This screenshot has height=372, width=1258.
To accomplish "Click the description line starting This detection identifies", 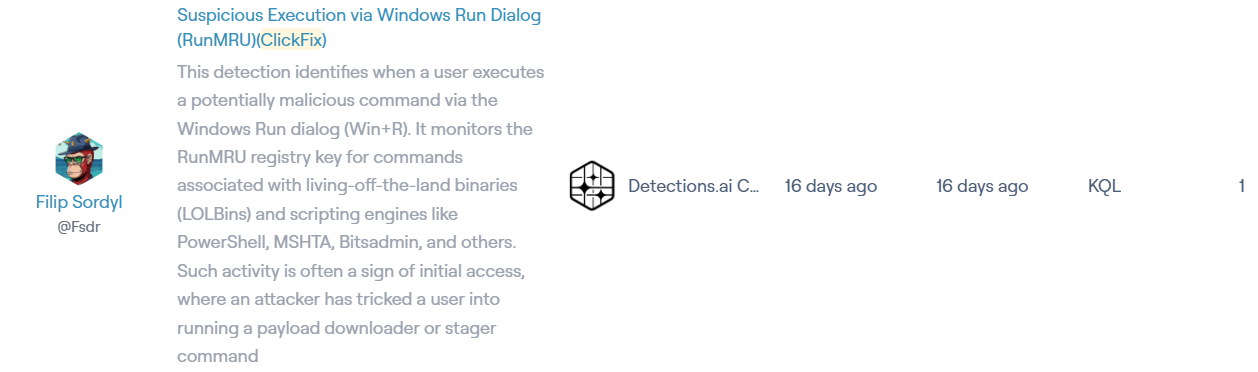I will [x=360, y=72].
